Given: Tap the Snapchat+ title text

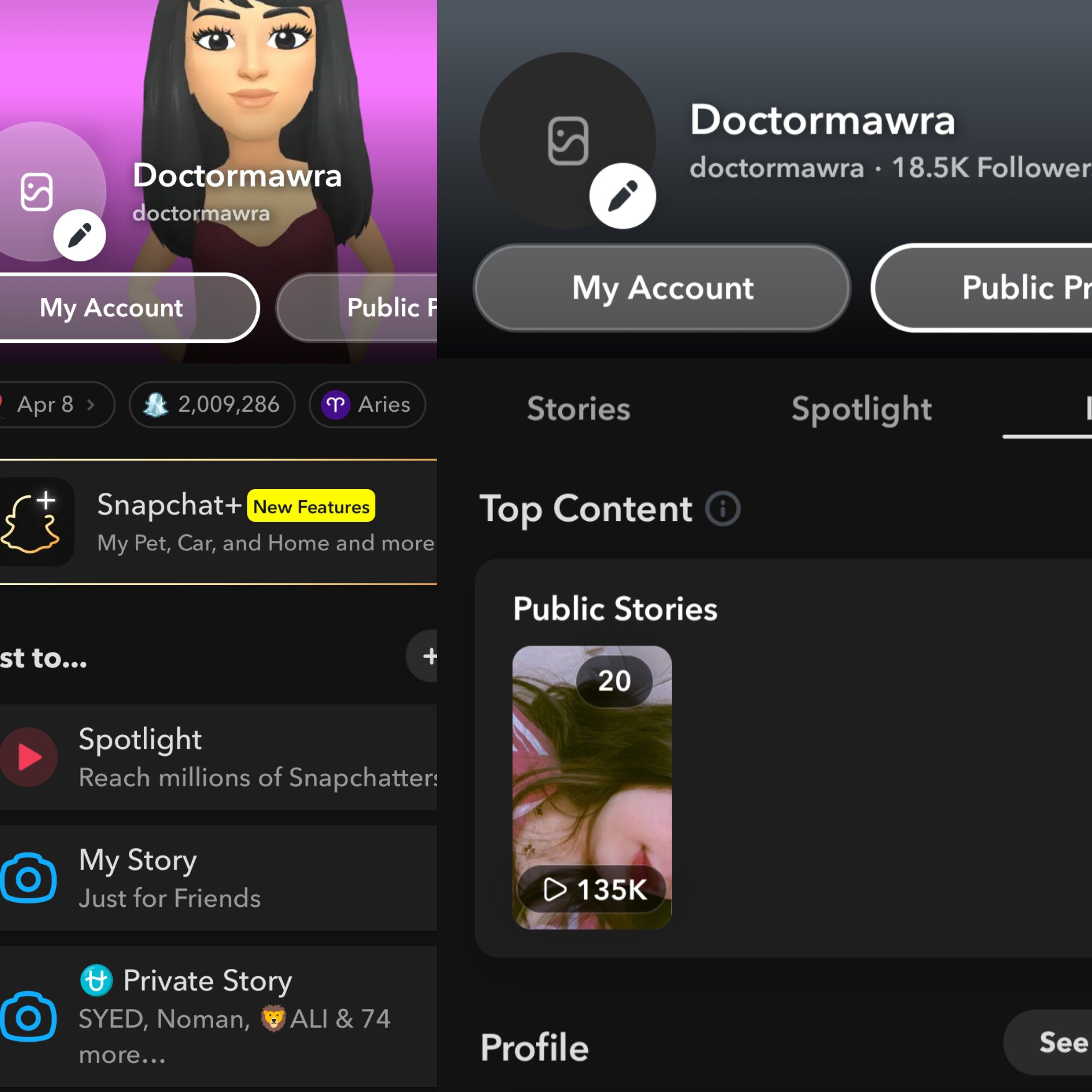Looking at the screenshot, I should (x=169, y=505).
